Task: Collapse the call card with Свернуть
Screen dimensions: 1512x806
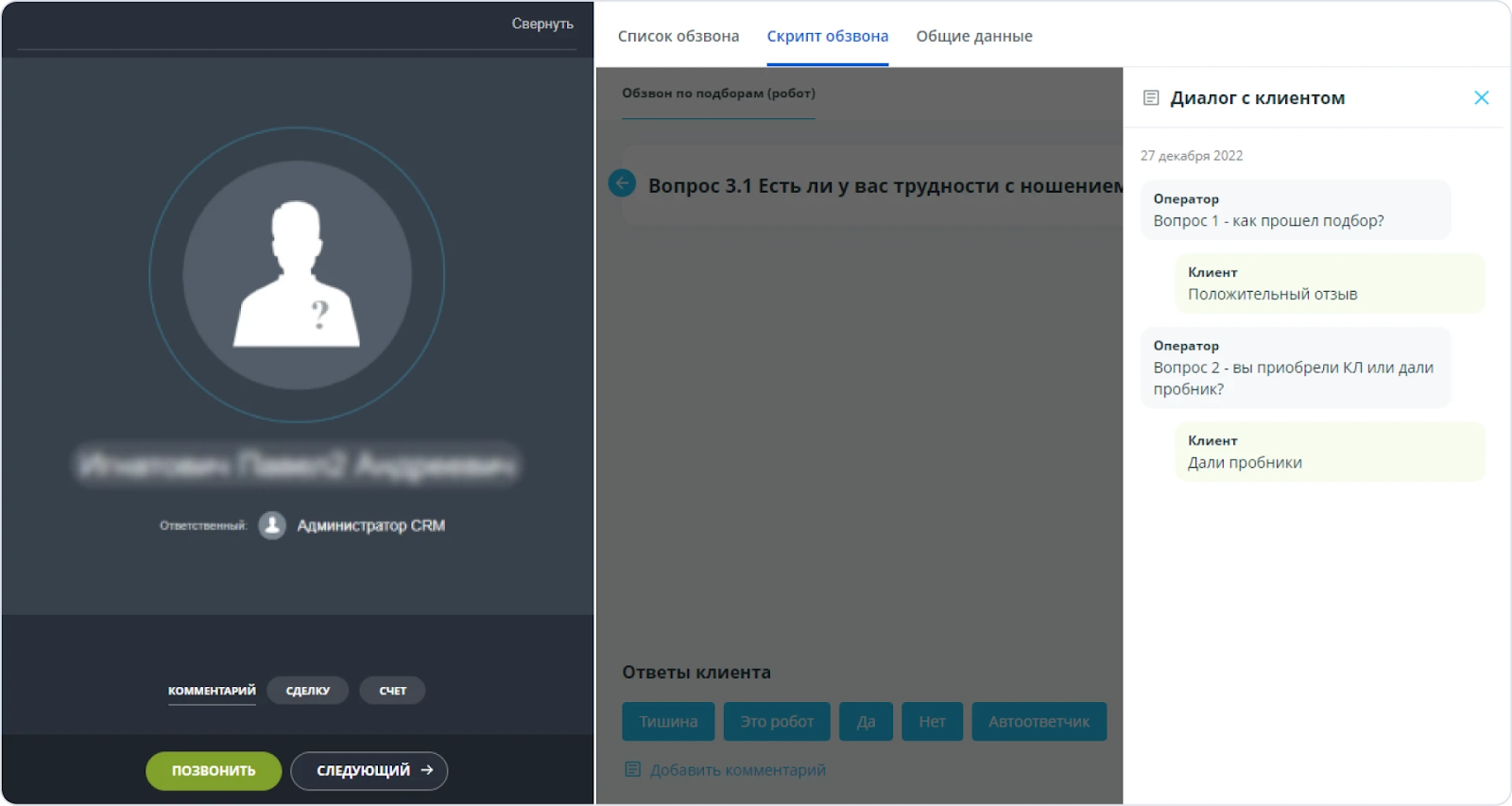Action: (x=542, y=24)
